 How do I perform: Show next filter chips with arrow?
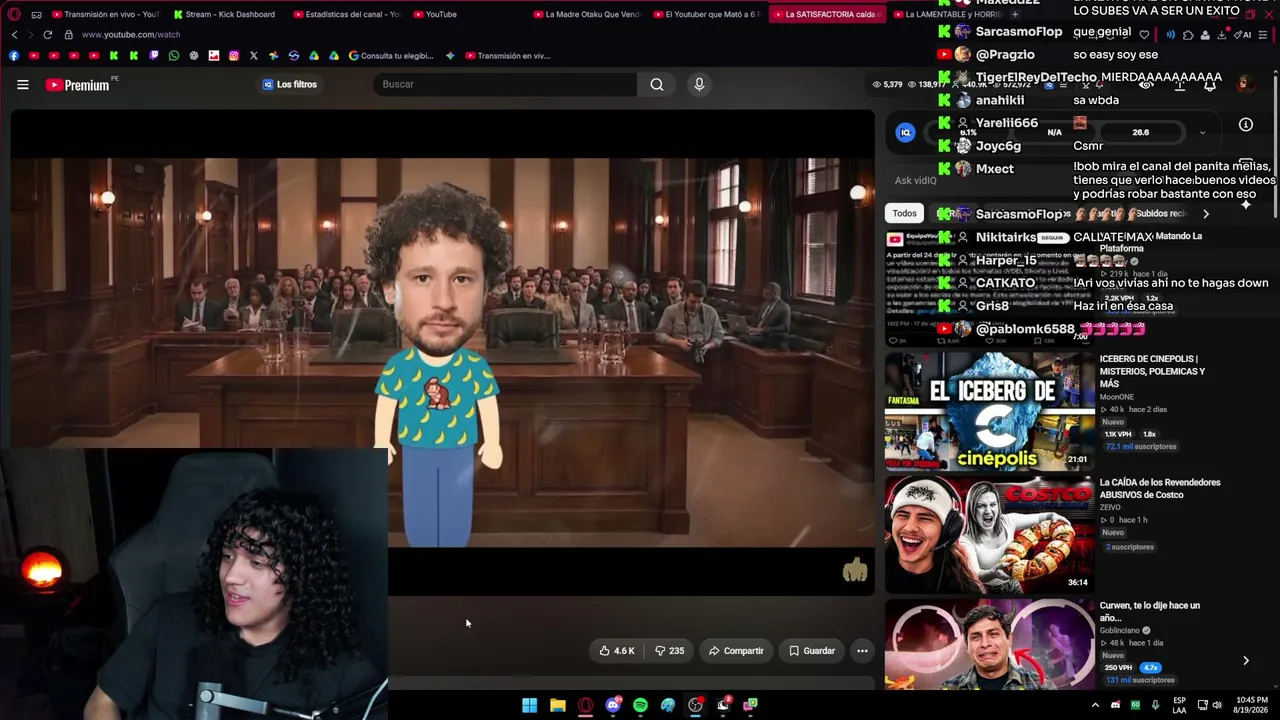pos(1205,214)
